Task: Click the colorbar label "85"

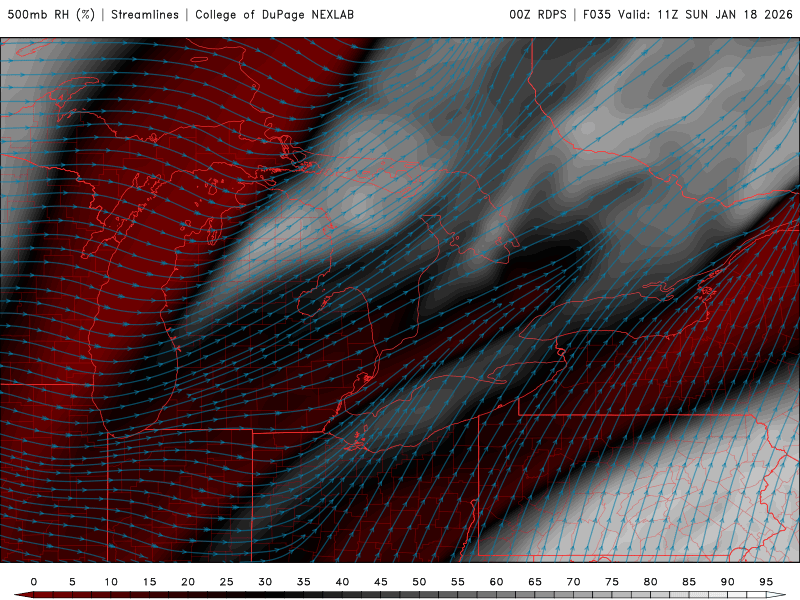Action: click(x=689, y=582)
